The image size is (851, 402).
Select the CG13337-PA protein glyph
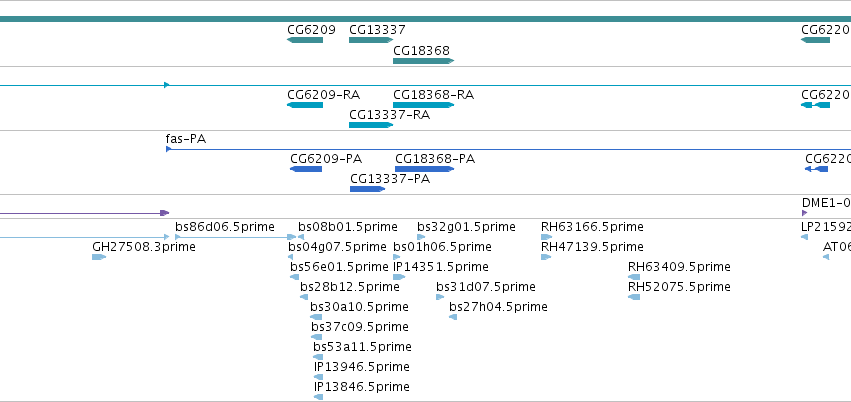click(x=367, y=189)
